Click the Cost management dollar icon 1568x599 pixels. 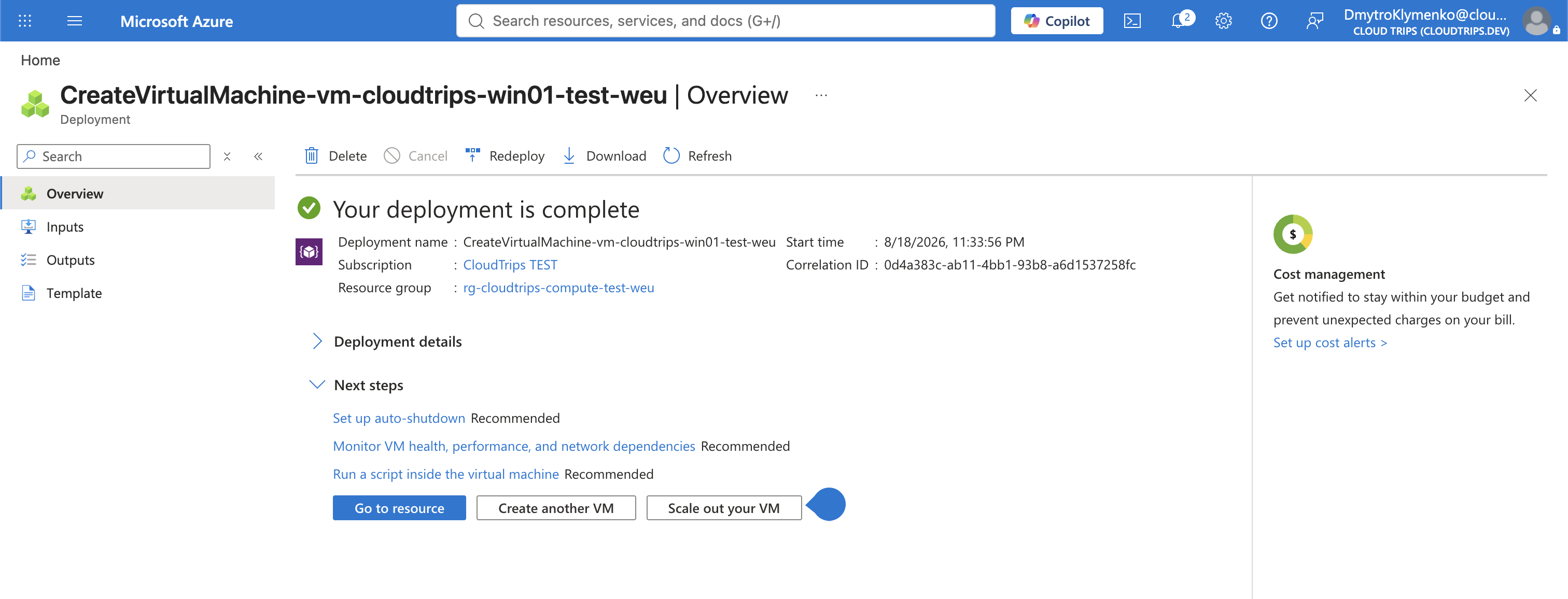pos(1292,234)
